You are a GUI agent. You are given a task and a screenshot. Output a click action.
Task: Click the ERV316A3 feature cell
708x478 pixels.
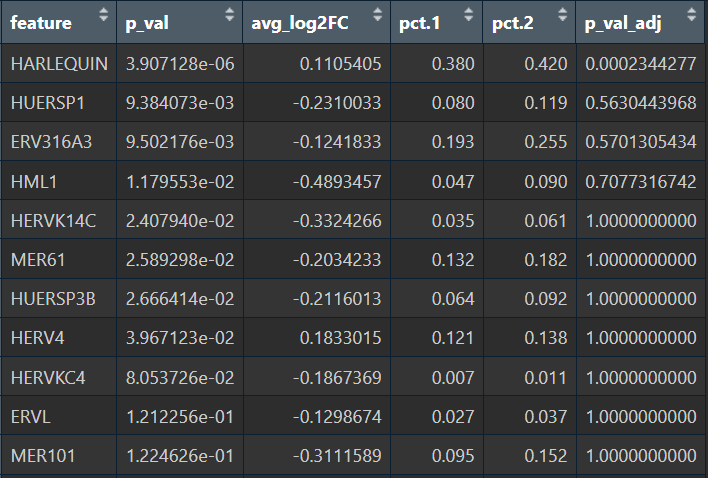[51, 143]
